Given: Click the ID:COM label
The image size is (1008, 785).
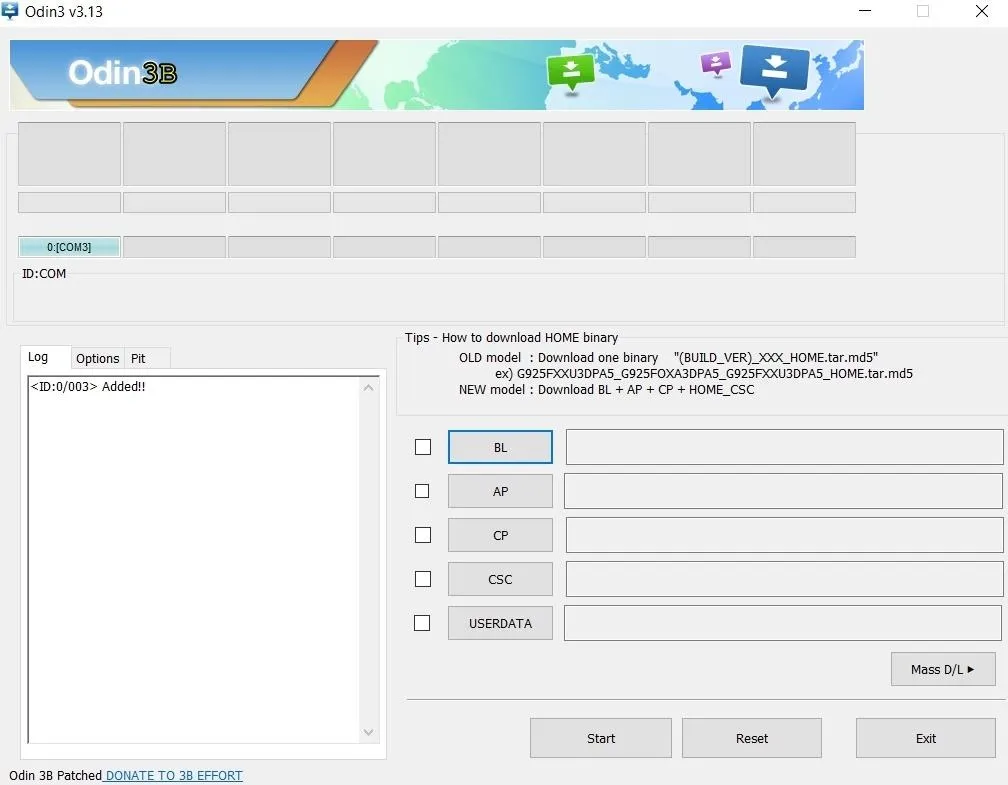Looking at the screenshot, I should [x=44, y=273].
